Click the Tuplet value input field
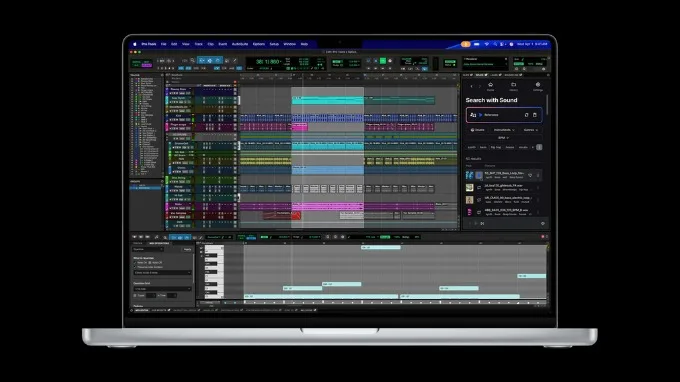The image size is (680, 382). 150,295
